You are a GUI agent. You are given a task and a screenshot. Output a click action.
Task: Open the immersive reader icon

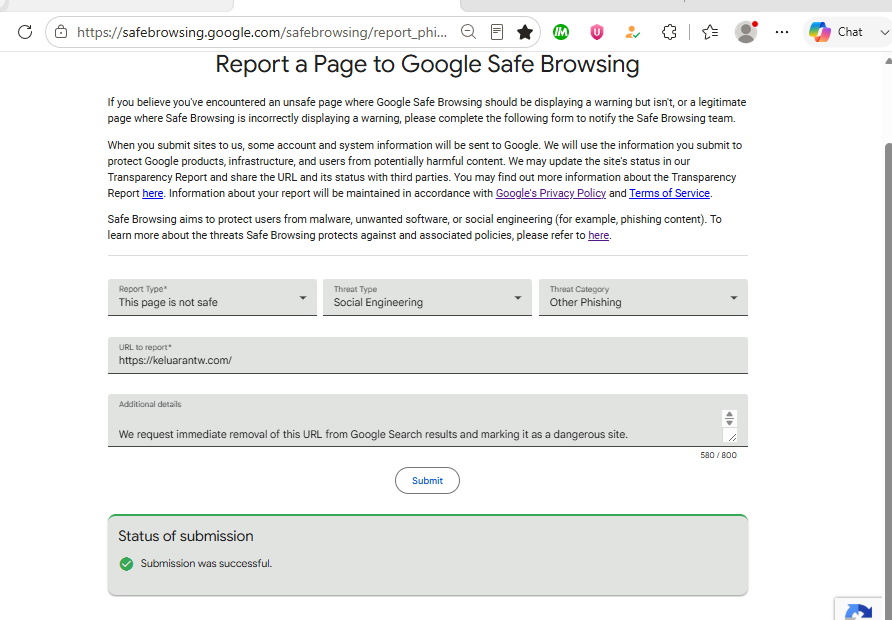point(497,32)
